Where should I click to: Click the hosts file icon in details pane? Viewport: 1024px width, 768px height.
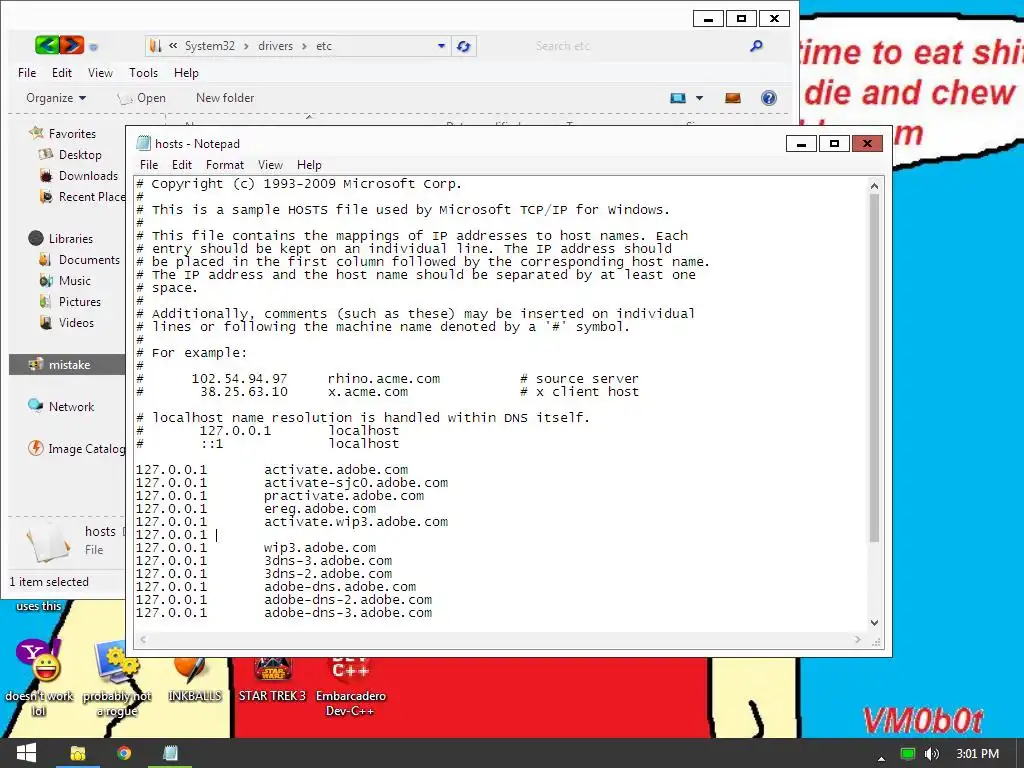[x=48, y=543]
